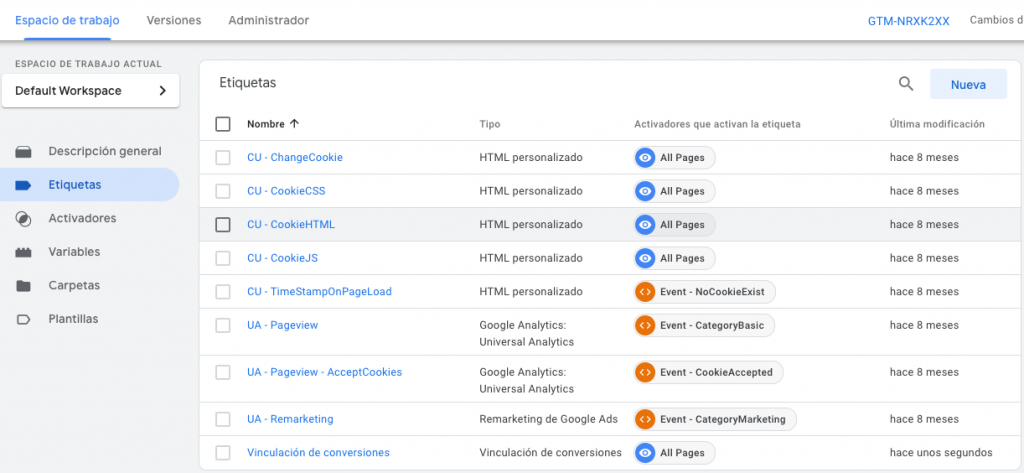This screenshot has height=473, width=1024.
Task: Click the Carpetas folder icon
Action: [24, 285]
